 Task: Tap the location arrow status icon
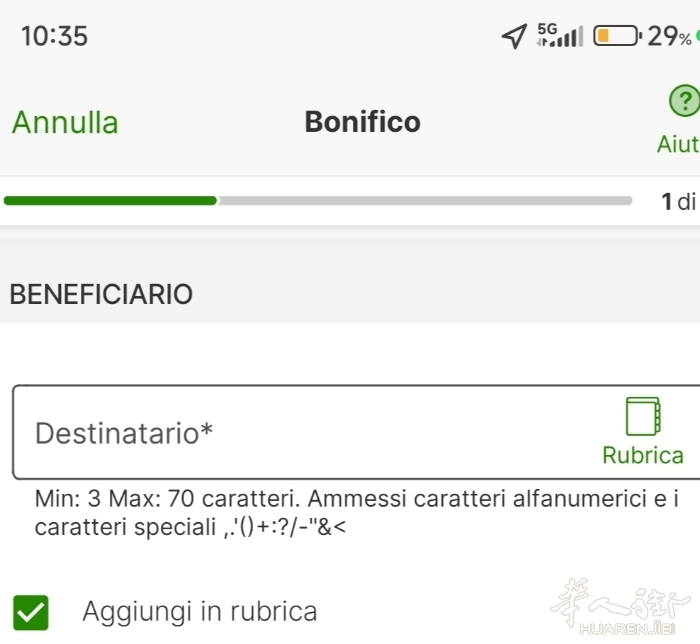[x=514, y=37]
